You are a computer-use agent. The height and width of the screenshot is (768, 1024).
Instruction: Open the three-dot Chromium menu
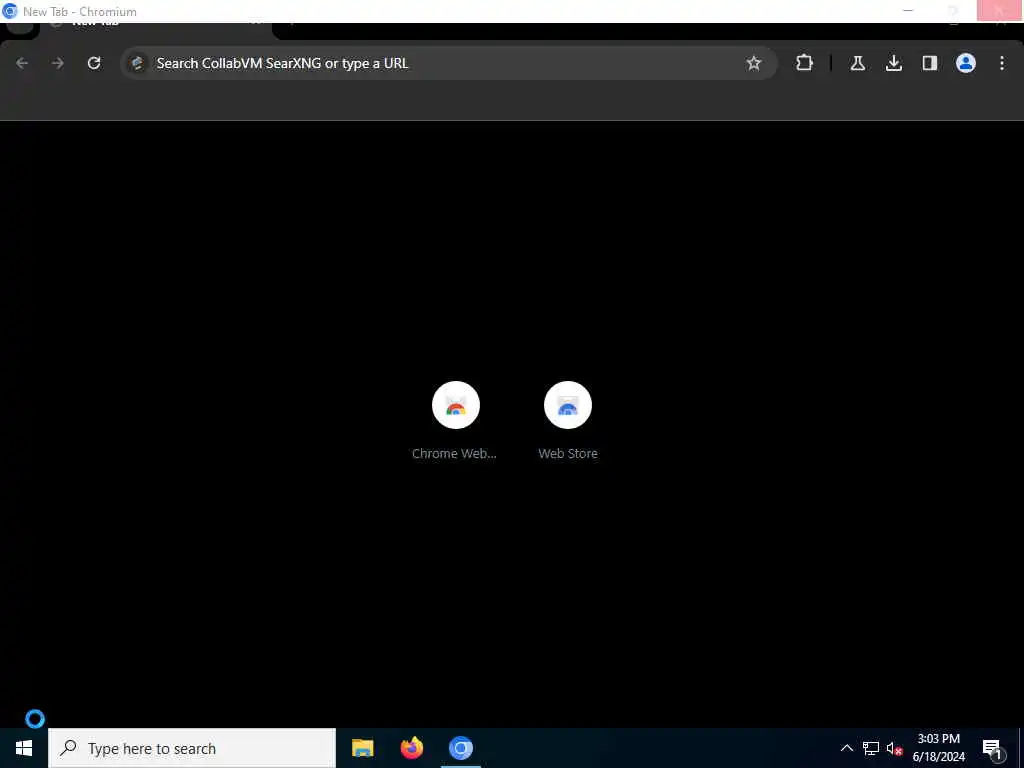point(1002,63)
